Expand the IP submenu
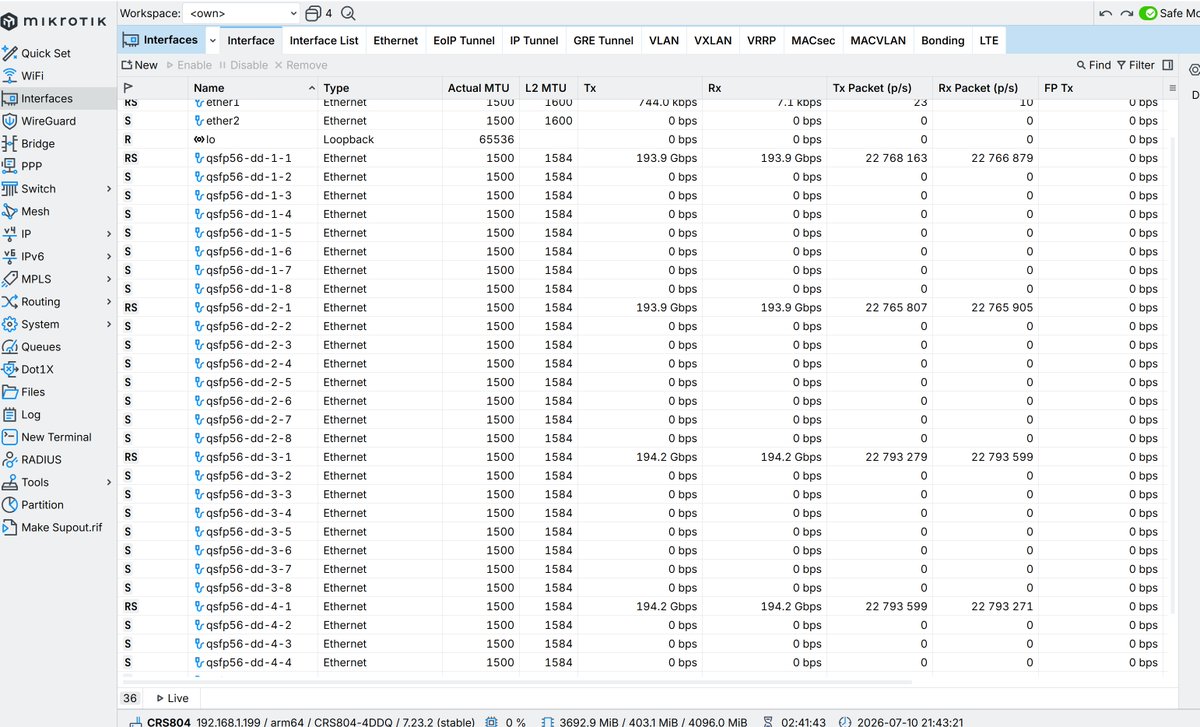The image size is (1200, 727). (109, 234)
